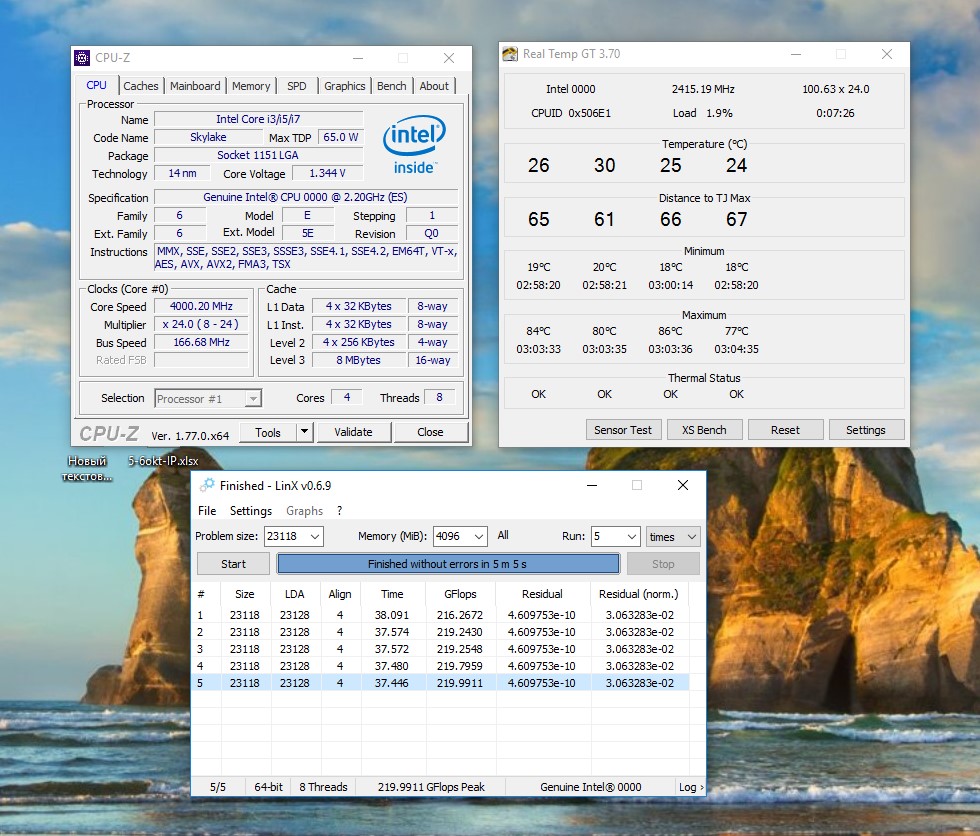Screen dimensions: 980x836
Task: Click the 2415.19 MHz reading in Real Temp
Action: click(703, 89)
